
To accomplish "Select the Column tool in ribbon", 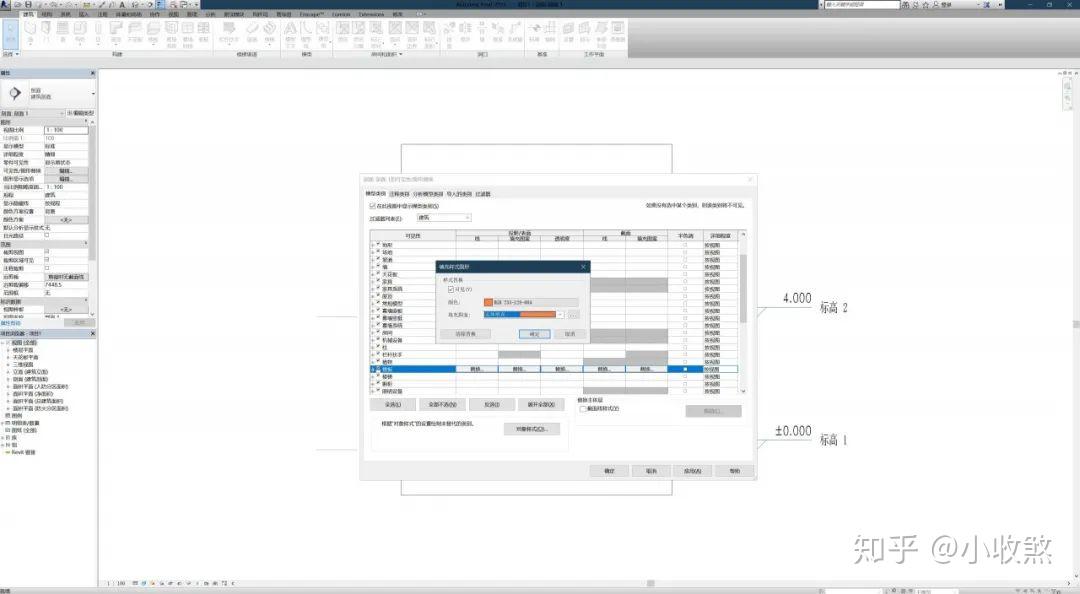I will (98, 32).
